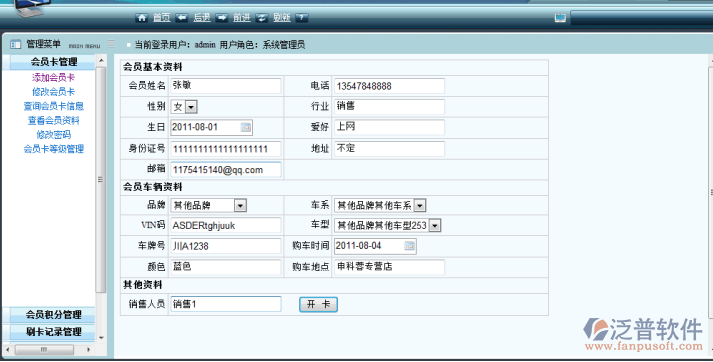Screen dimensions: 713x362
Task: Expand the 会员积分管理 menu section
Action: click(54, 315)
